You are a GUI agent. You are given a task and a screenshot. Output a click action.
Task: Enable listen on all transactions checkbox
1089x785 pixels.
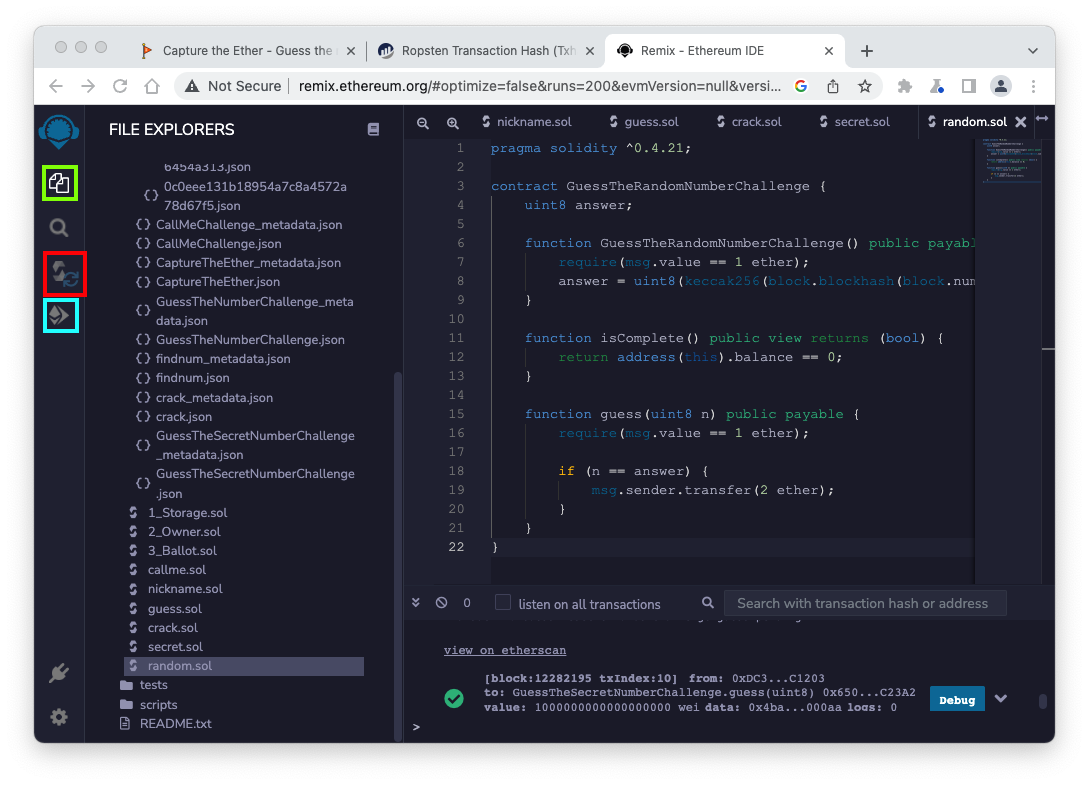pyautogui.click(x=503, y=603)
